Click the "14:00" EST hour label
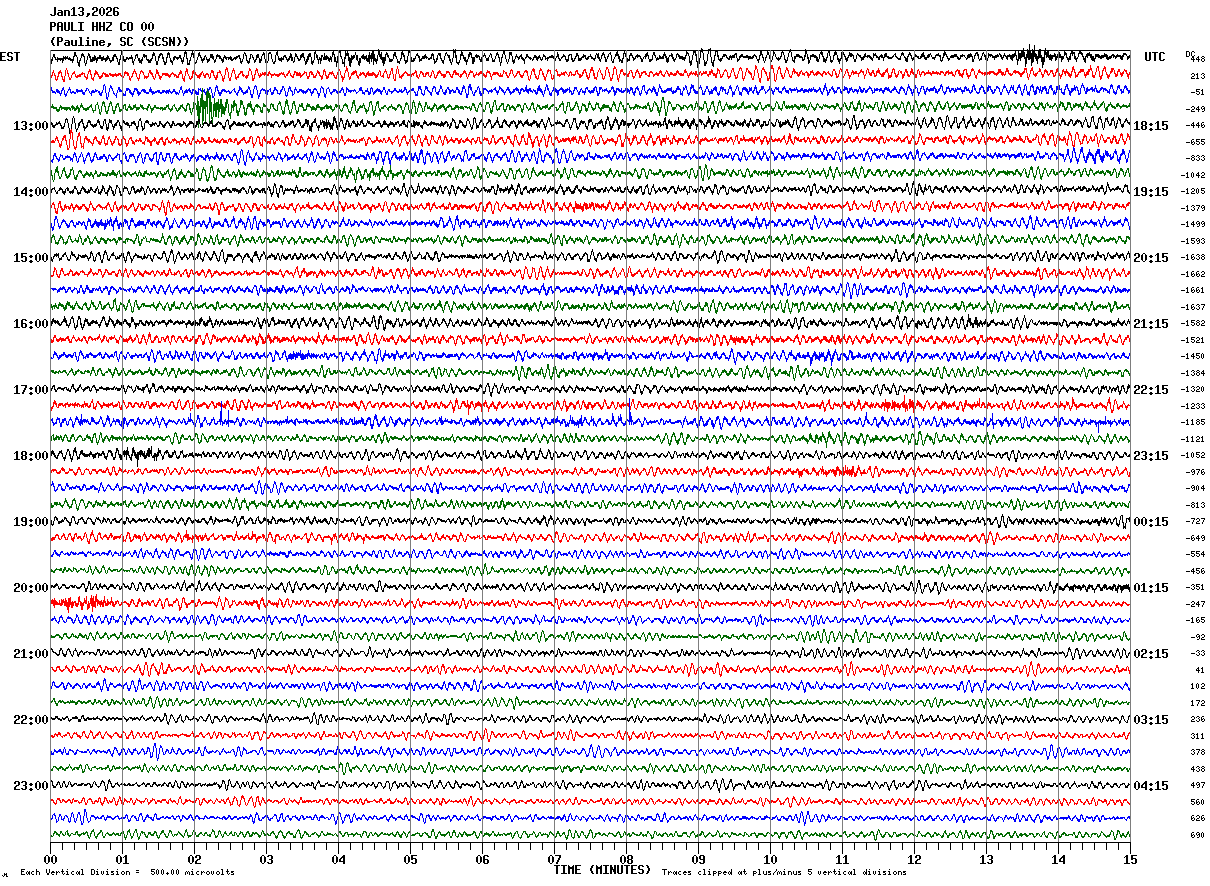Viewport: 1210px width, 886px height. point(31,192)
